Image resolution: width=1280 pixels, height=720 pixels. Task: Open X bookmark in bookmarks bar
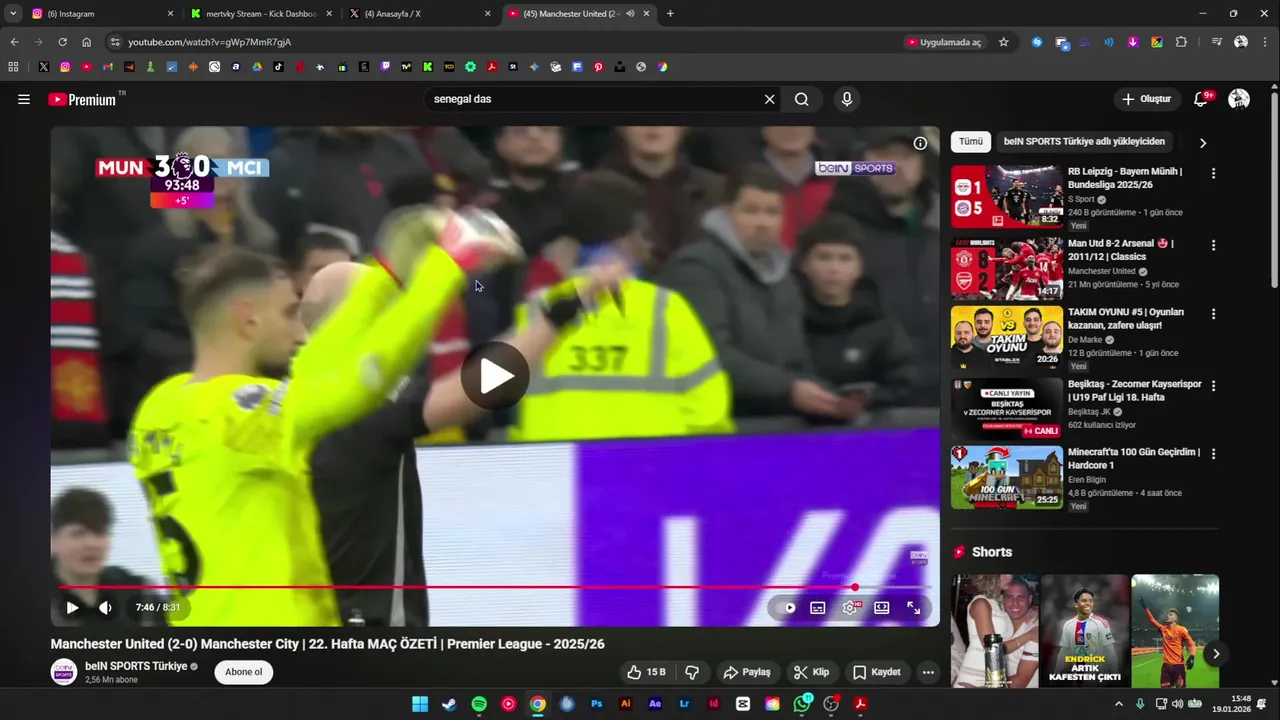click(x=44, y=67)
